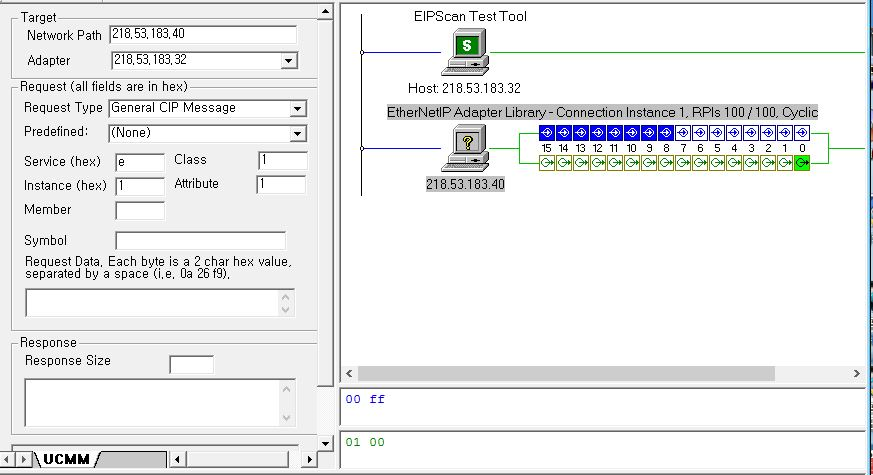
Task: Click the Request Data scroll down arrow
Action: 286,310
